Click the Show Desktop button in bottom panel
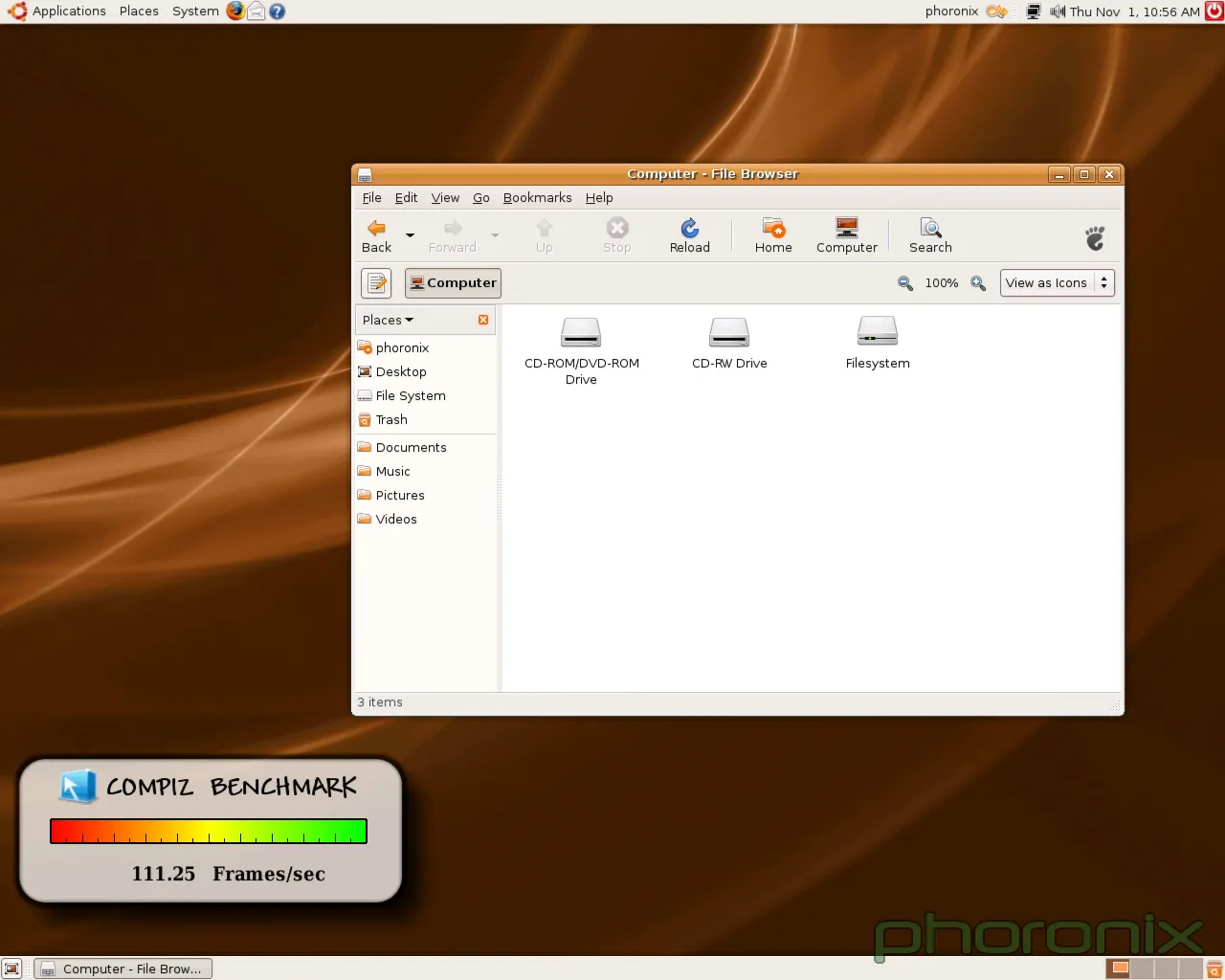1225x980 pixels. [12, 969]
